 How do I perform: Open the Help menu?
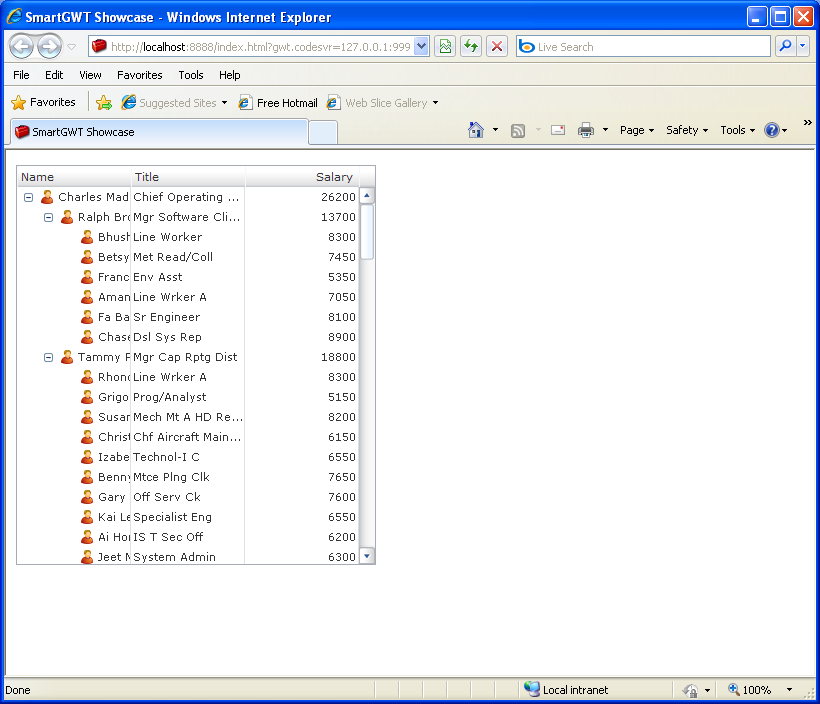coord(230,75)
